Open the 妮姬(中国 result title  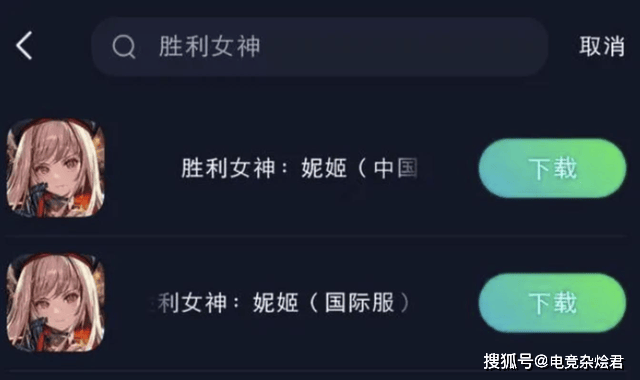[299, 168]
